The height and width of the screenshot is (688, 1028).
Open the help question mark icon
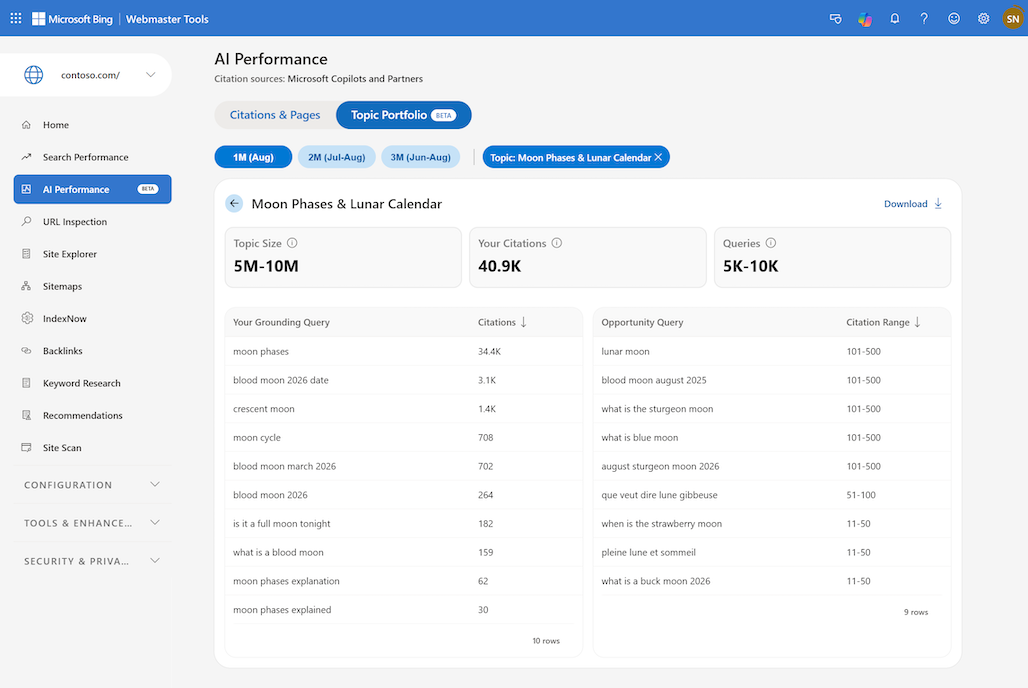coord(924,18)
